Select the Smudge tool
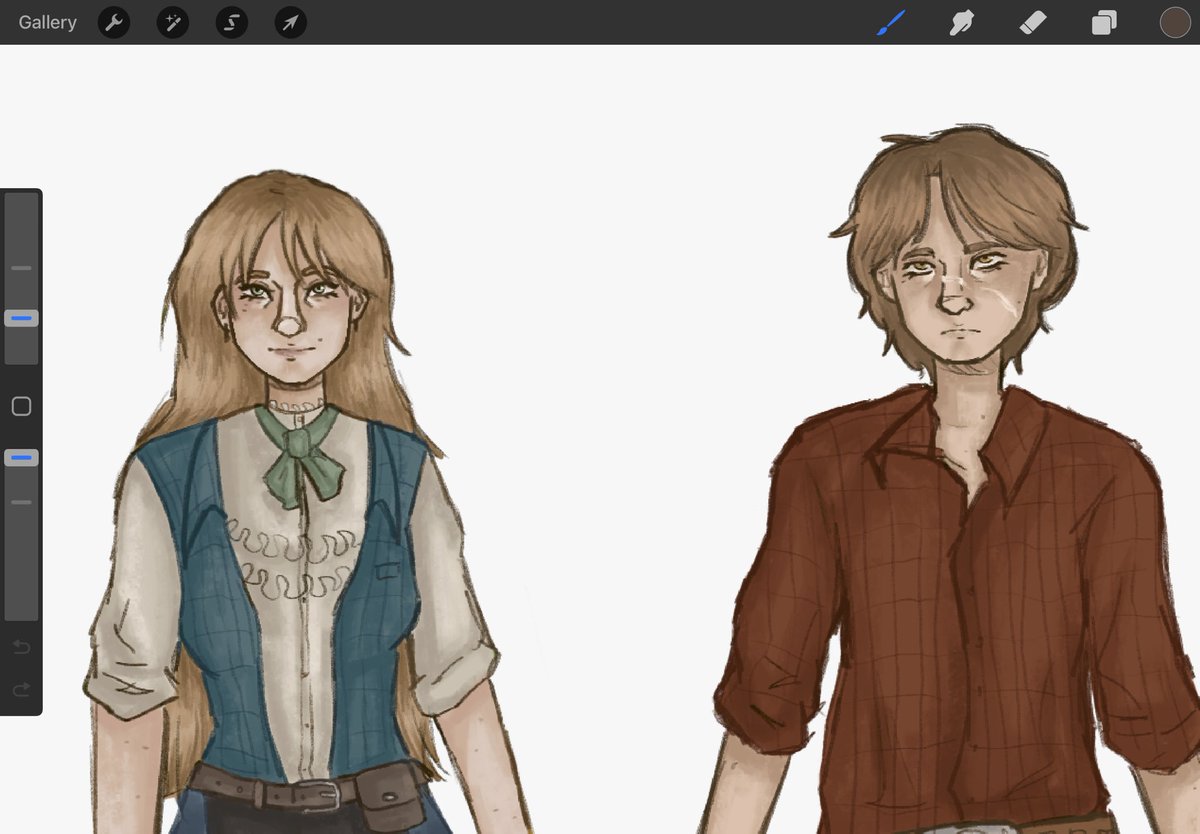Screen dimensions: 1200x834 [961, 22]
